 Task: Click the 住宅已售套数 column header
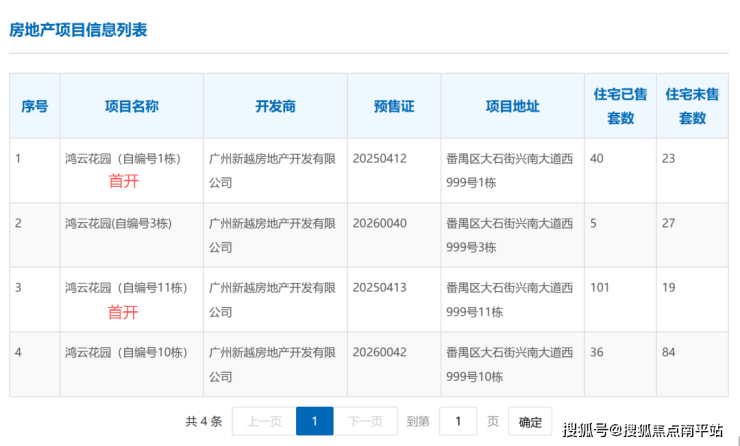click(621, 106)
